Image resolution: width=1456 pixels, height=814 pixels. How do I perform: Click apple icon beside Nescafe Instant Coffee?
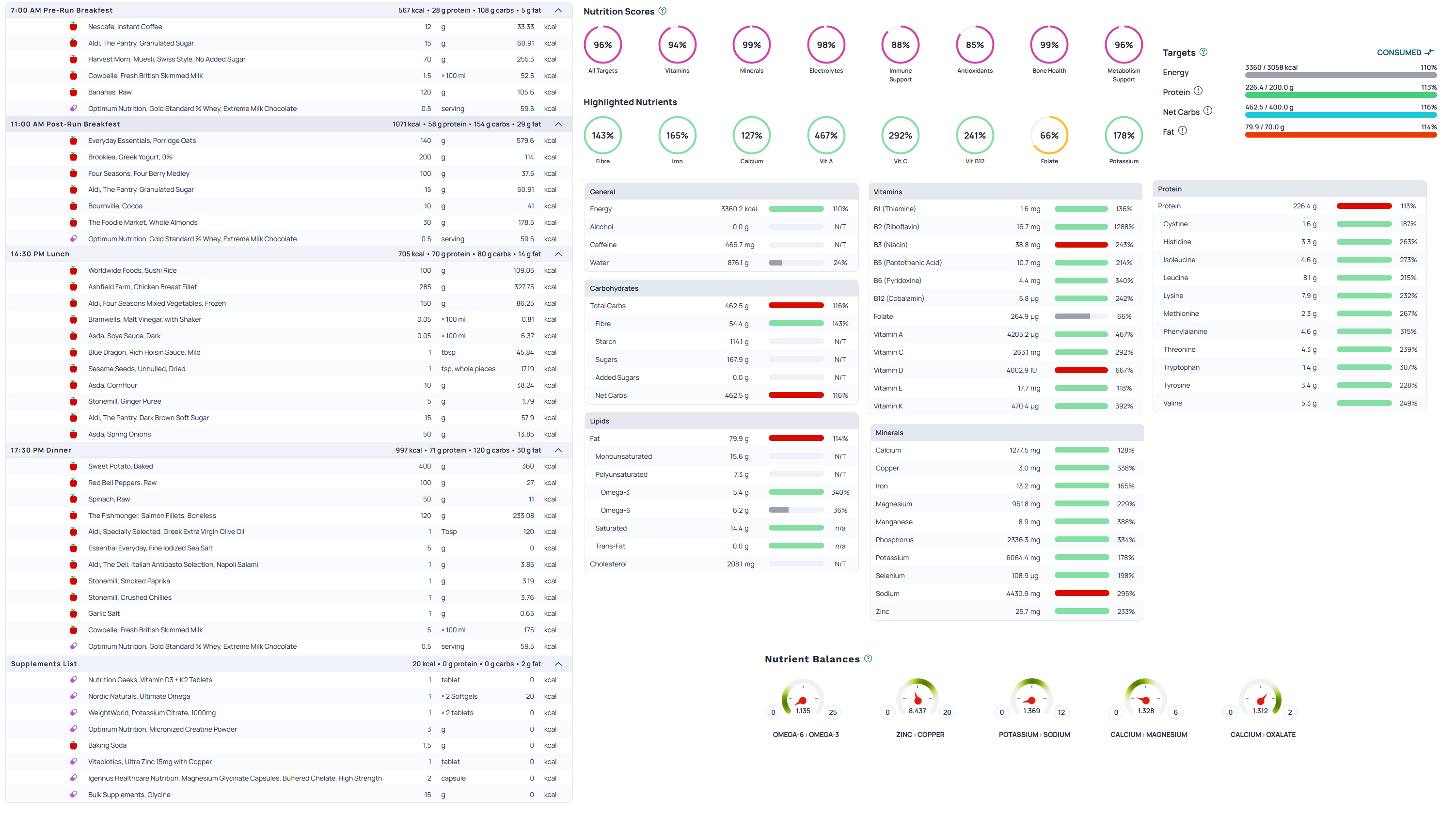pyautogui.click(x=74, y=27)
